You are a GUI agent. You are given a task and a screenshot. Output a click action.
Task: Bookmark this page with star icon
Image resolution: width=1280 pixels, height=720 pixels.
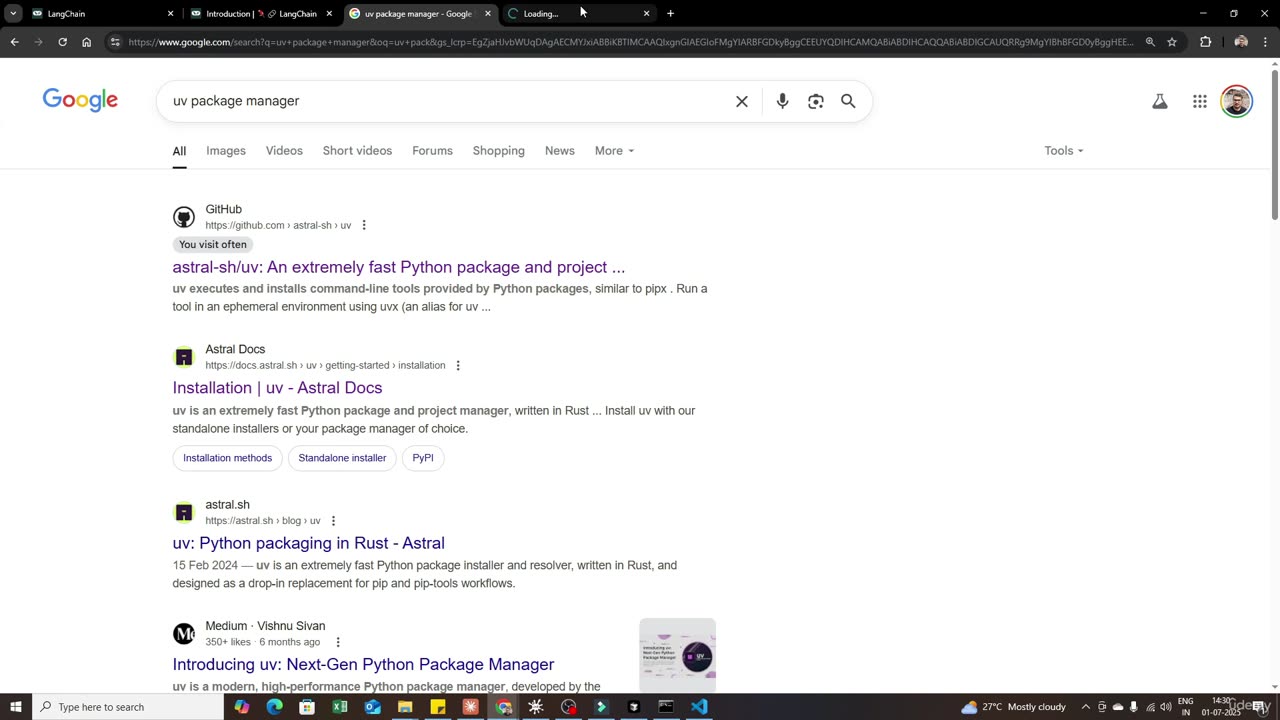click(x=1172, y=42)
